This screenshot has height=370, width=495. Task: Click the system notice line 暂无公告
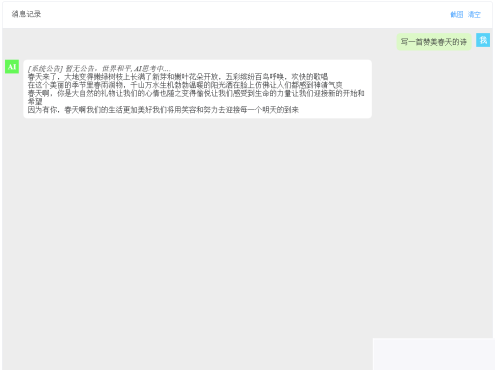click(x=99, y=69)
